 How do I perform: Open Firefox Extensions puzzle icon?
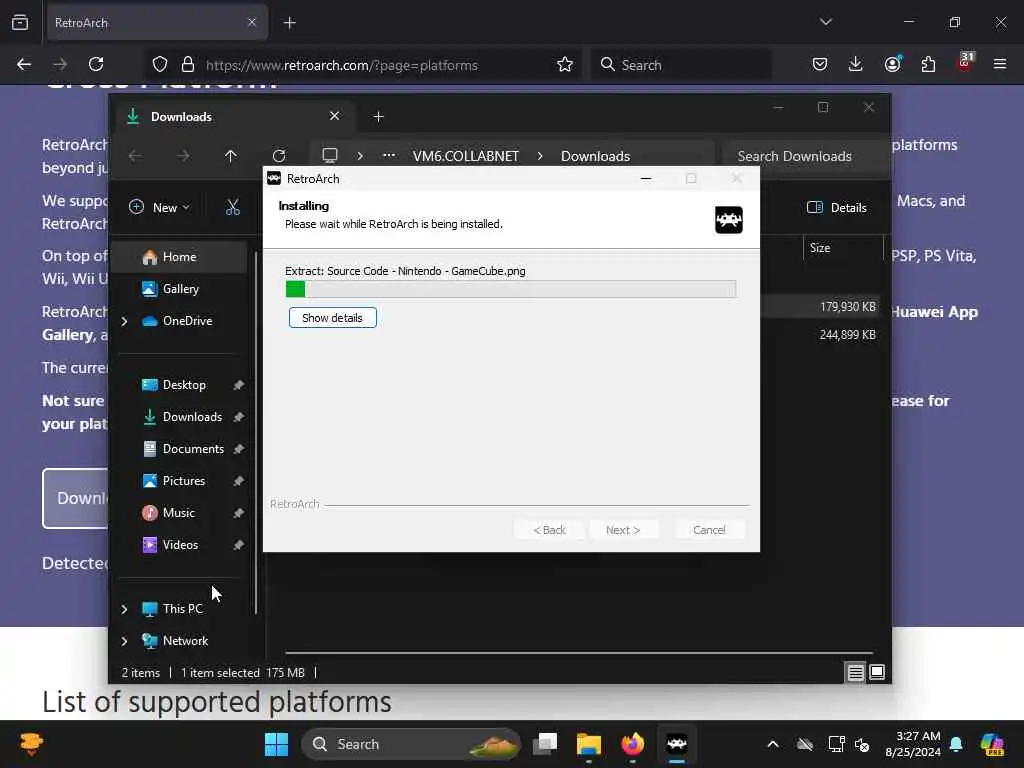tap(928, 64)
